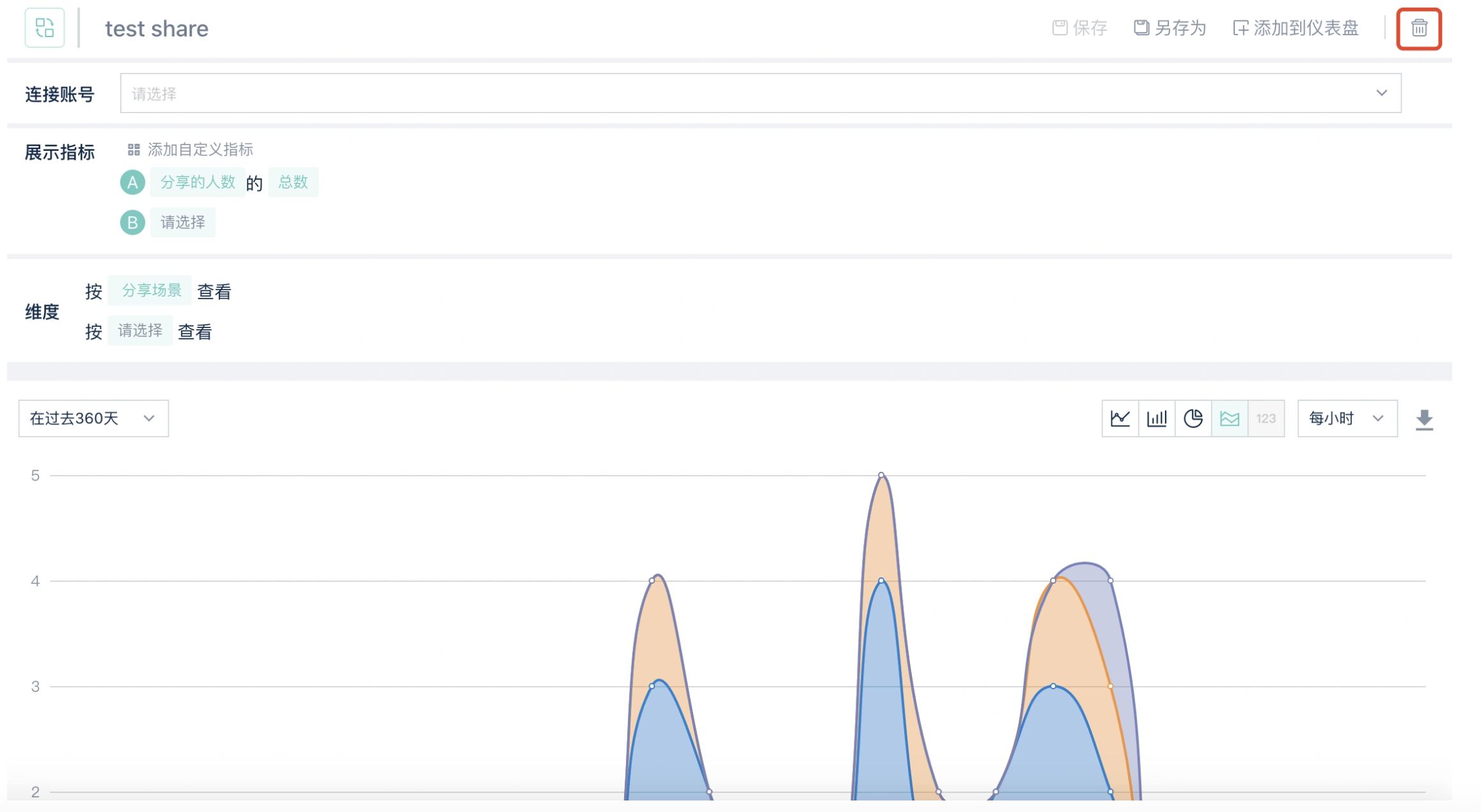Open the 总数 aggregation selector
Viewport: 1481px width, 812px height.
294,183
